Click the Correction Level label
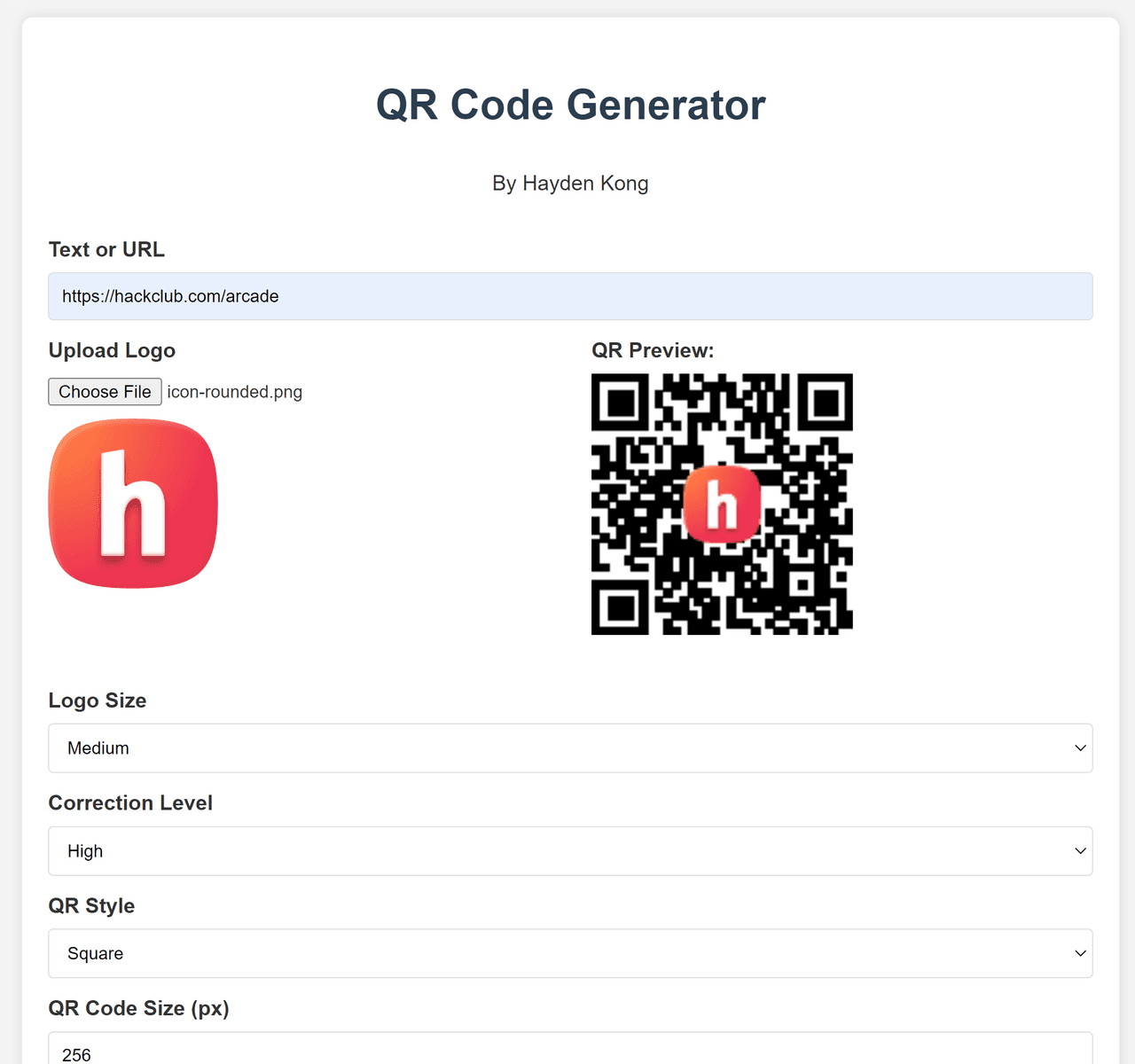Screen dimensions: 1135x1064 130,802
